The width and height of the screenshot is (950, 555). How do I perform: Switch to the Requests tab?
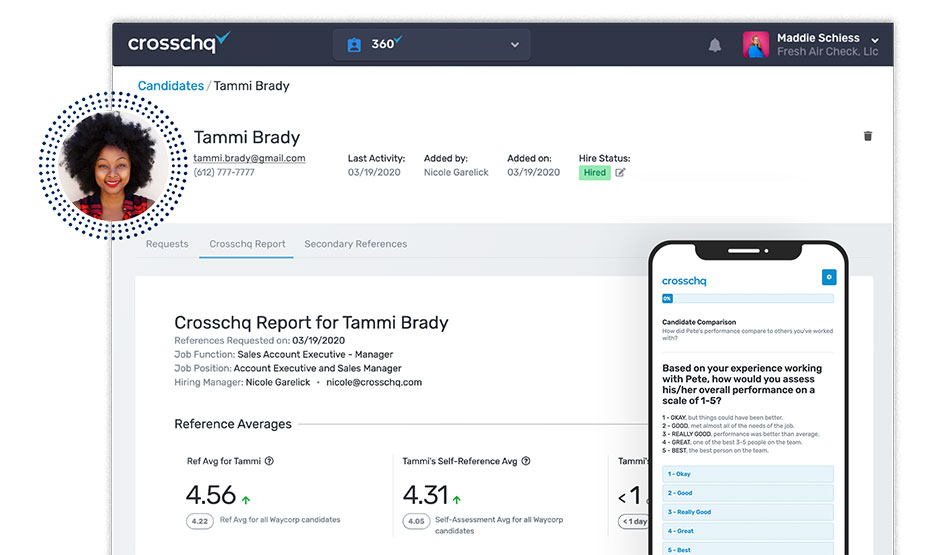[x=167, y=244]
